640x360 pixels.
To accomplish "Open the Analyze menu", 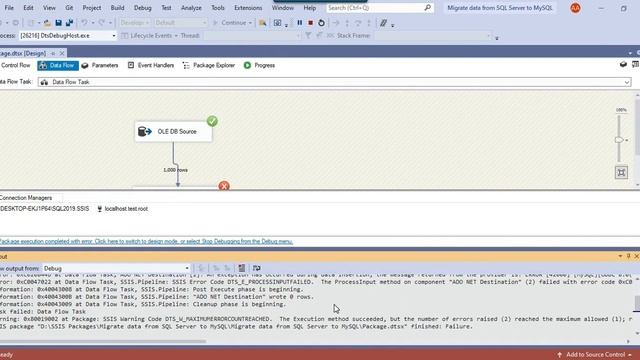I will pos(191,8).
